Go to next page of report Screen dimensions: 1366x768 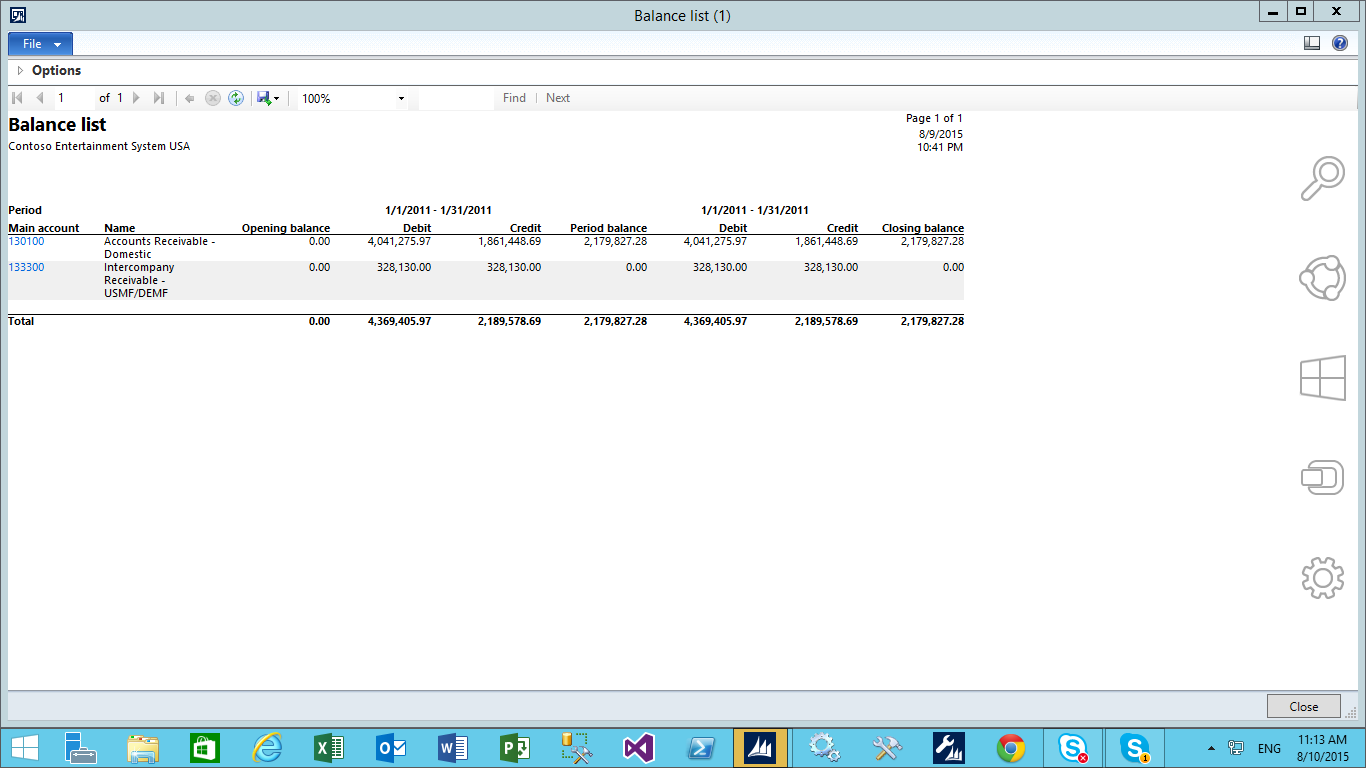tap(137, 98)
